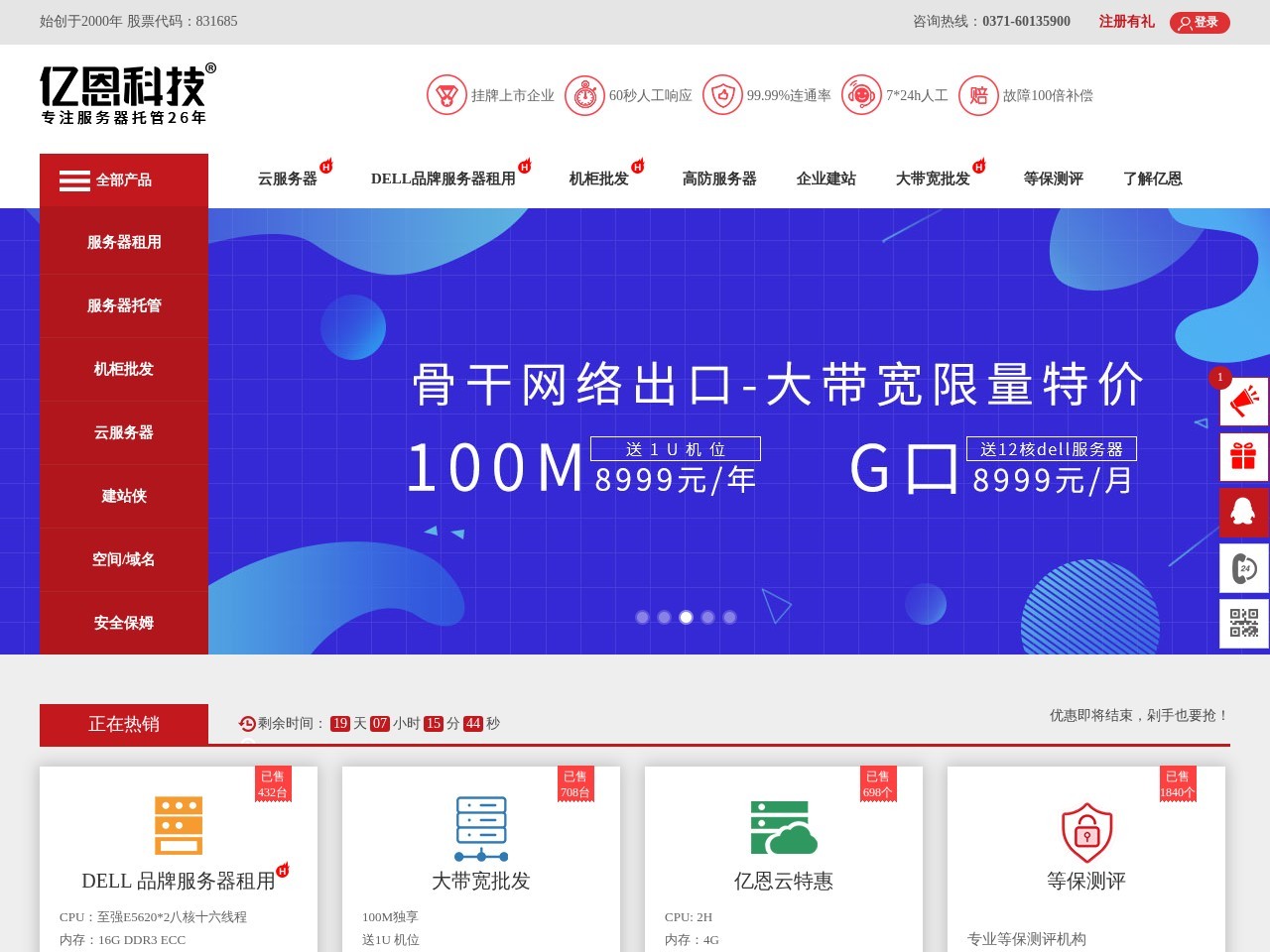Click the 服务器托管 sidebar category
This screenshot has width=1270, height=952.
click(123, 306)
